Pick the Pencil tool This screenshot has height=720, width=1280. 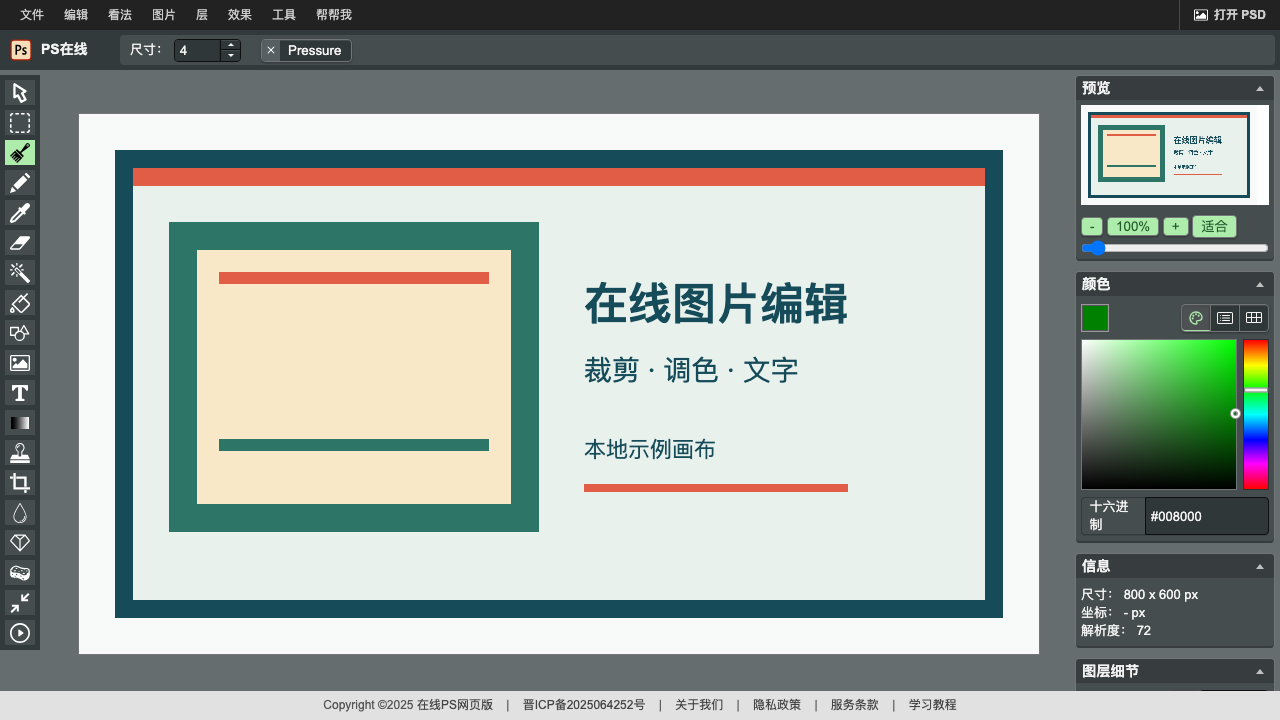pos(20,183)
